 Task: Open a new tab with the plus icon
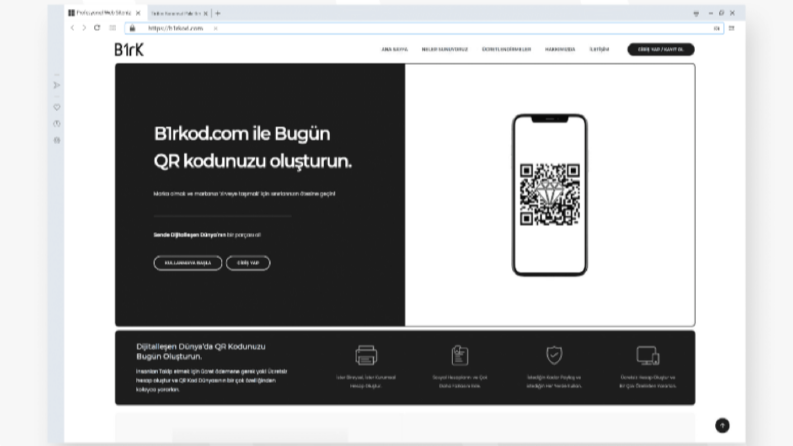218,13
